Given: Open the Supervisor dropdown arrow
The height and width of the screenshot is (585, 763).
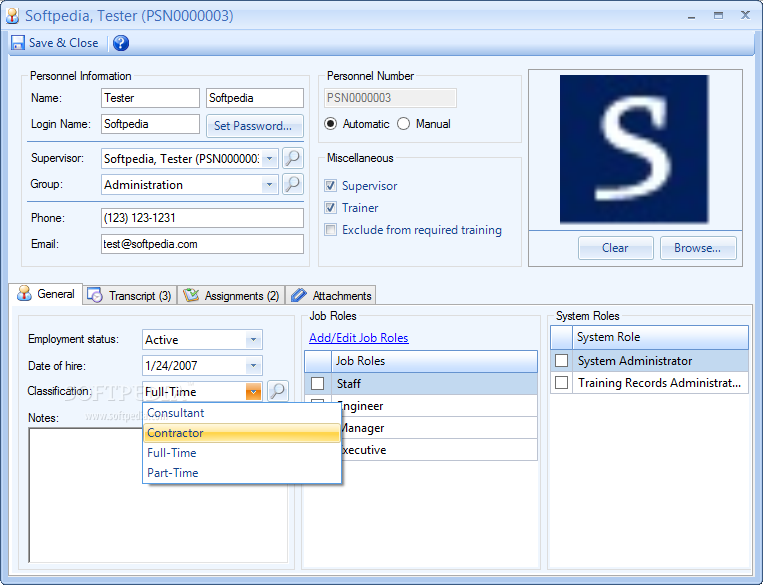Looking at the screenshot, I should (270, 158).
